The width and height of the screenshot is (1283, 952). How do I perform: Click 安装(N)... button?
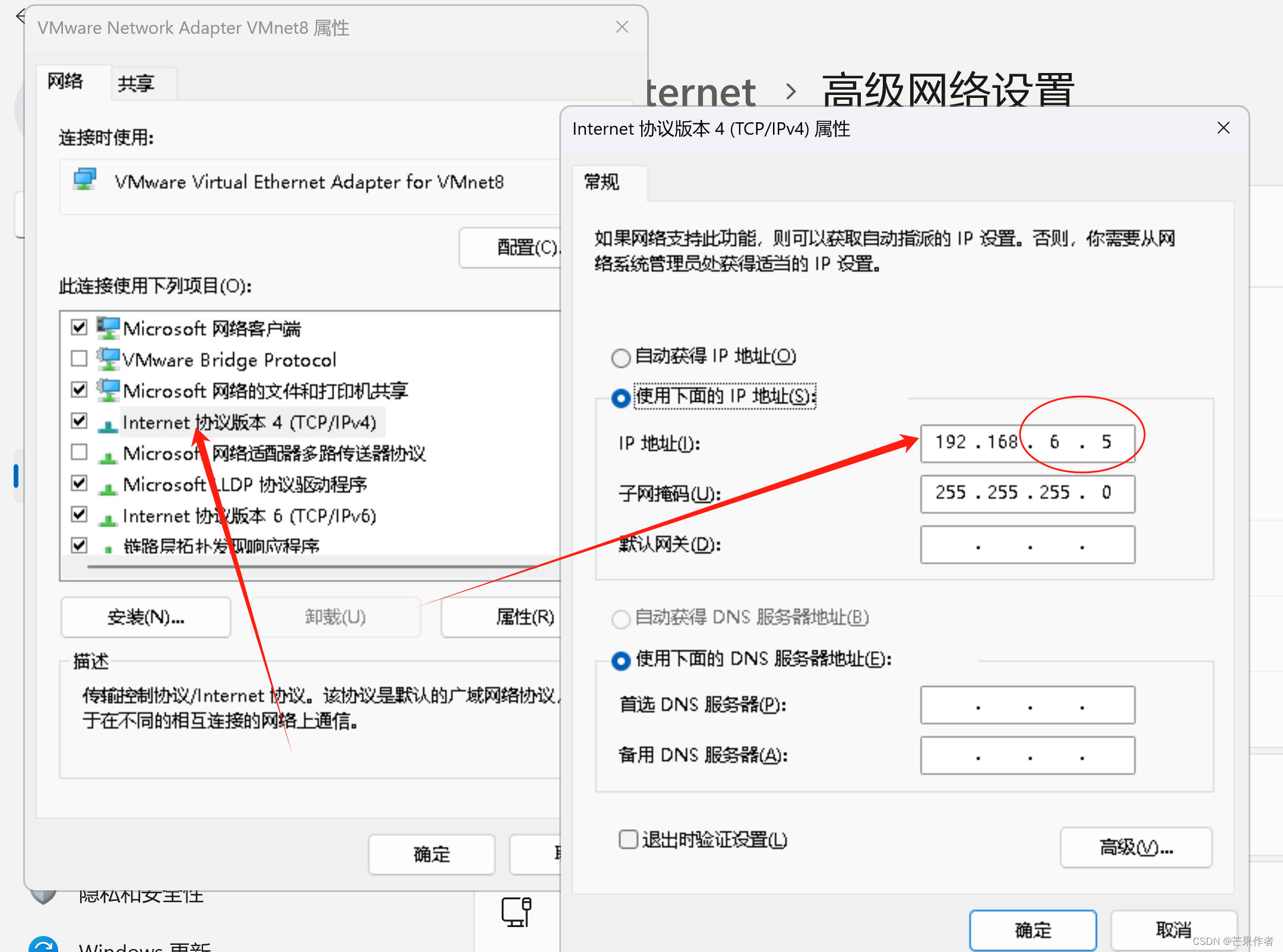coord(145,617)
